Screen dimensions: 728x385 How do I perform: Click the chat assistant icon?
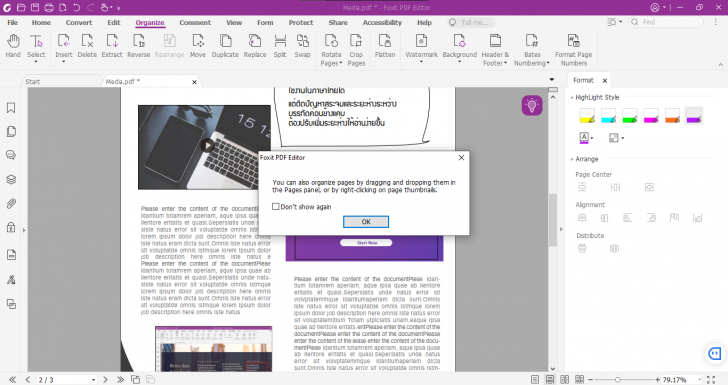714,353
